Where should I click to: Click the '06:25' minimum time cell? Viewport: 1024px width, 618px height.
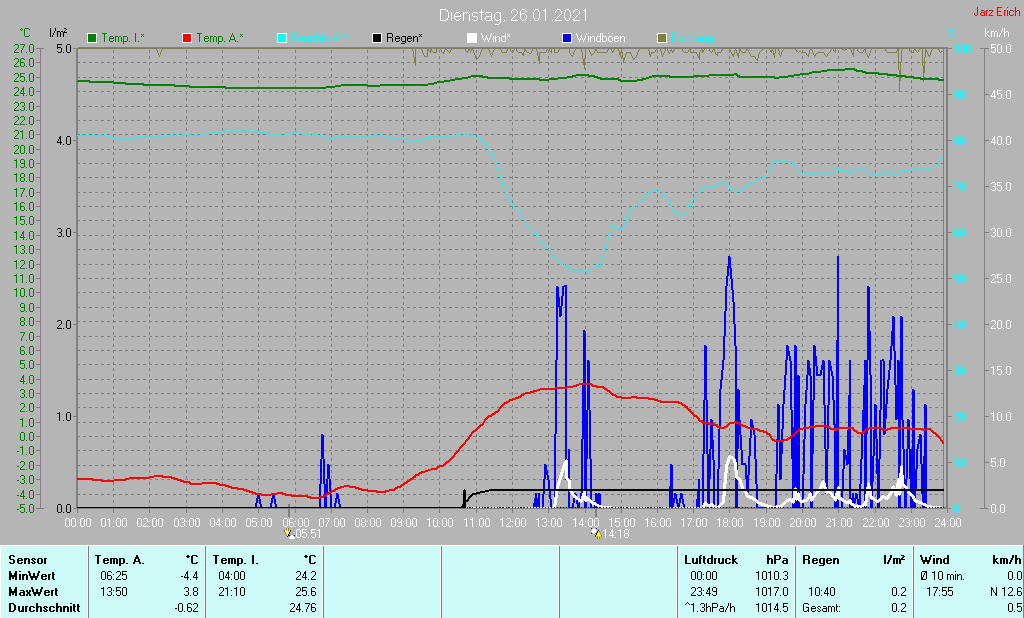(x=114, y=576)
